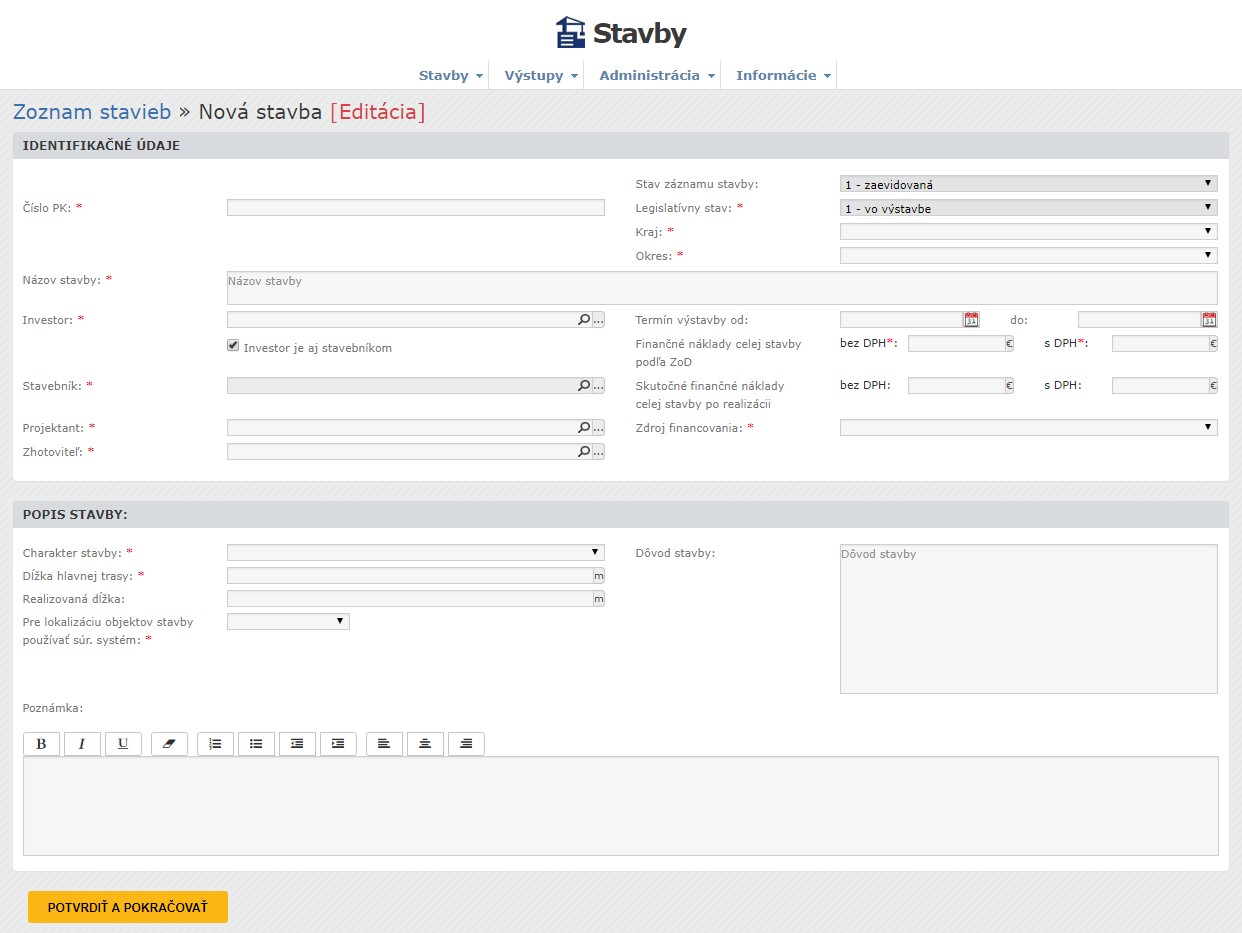Open the Kraj dropdown
1242x933 pixels.
pos(1028,232)
